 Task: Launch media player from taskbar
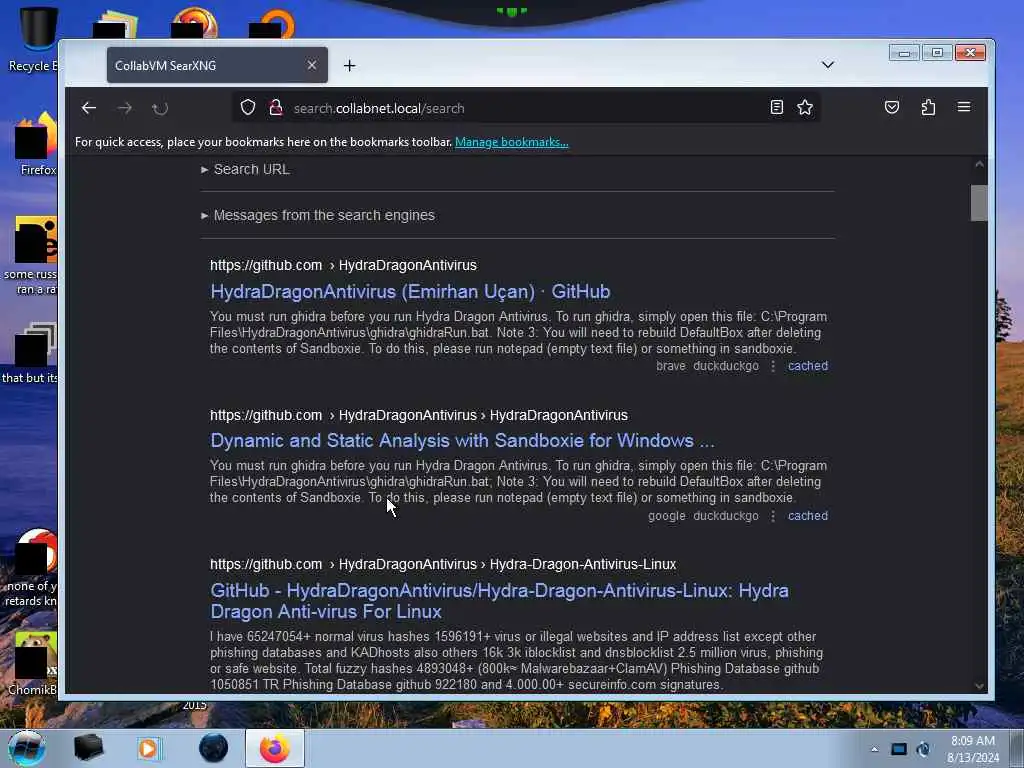(x=149, y=748)
